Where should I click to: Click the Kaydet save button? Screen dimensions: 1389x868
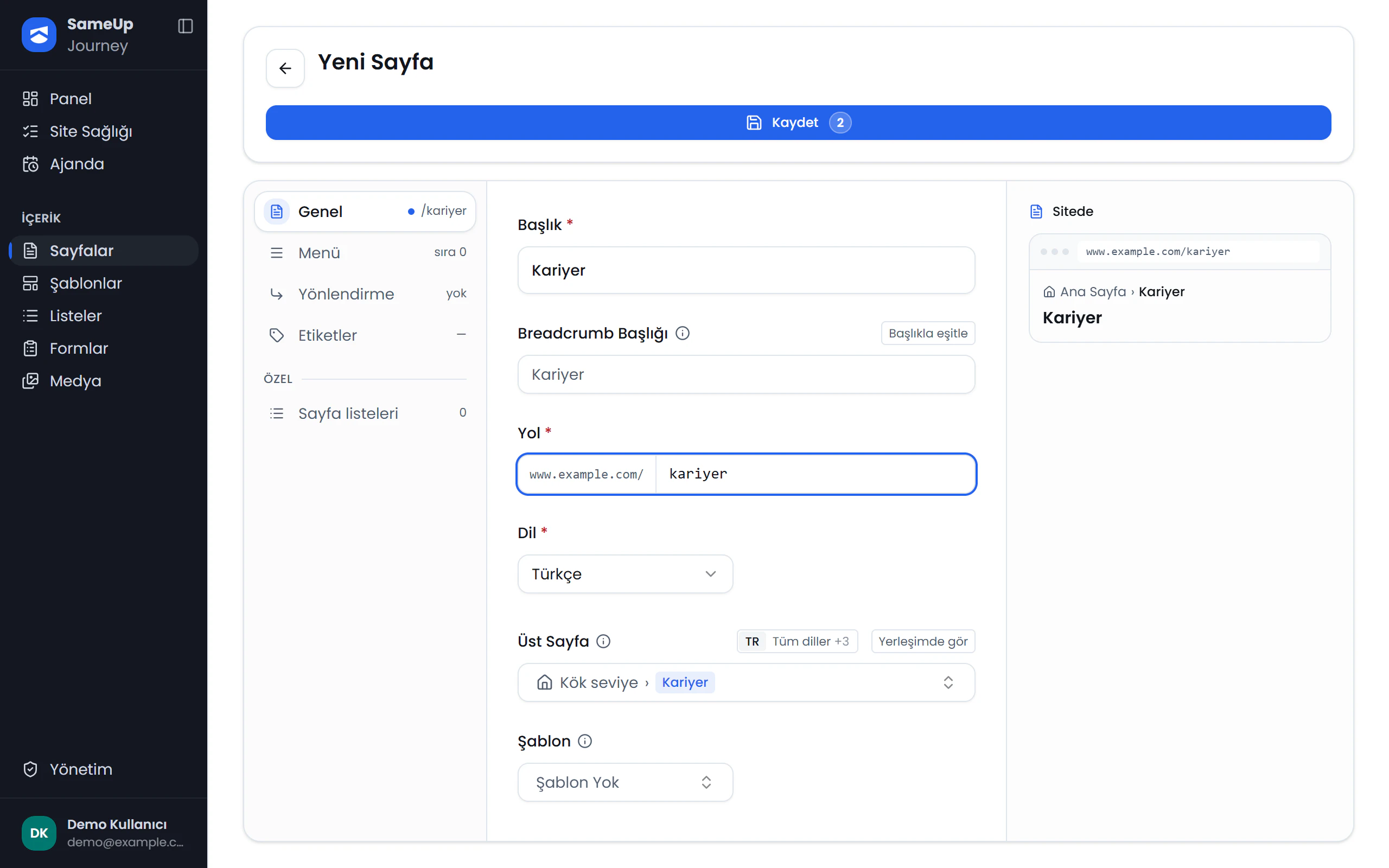click(x=798, y=123)
